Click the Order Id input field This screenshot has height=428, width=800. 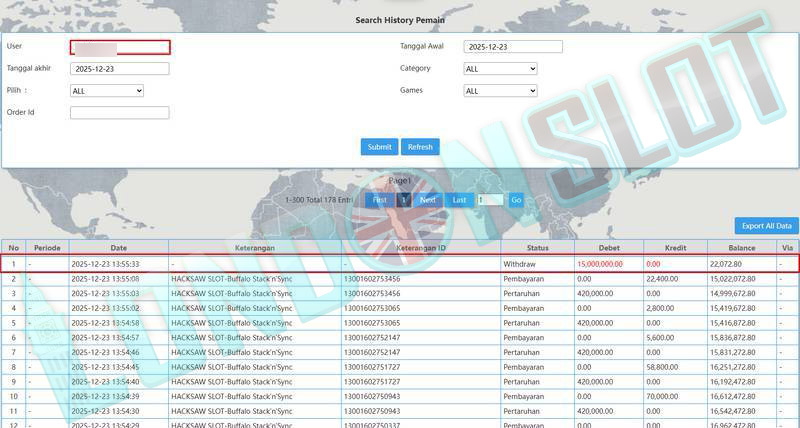click(120, 113)
